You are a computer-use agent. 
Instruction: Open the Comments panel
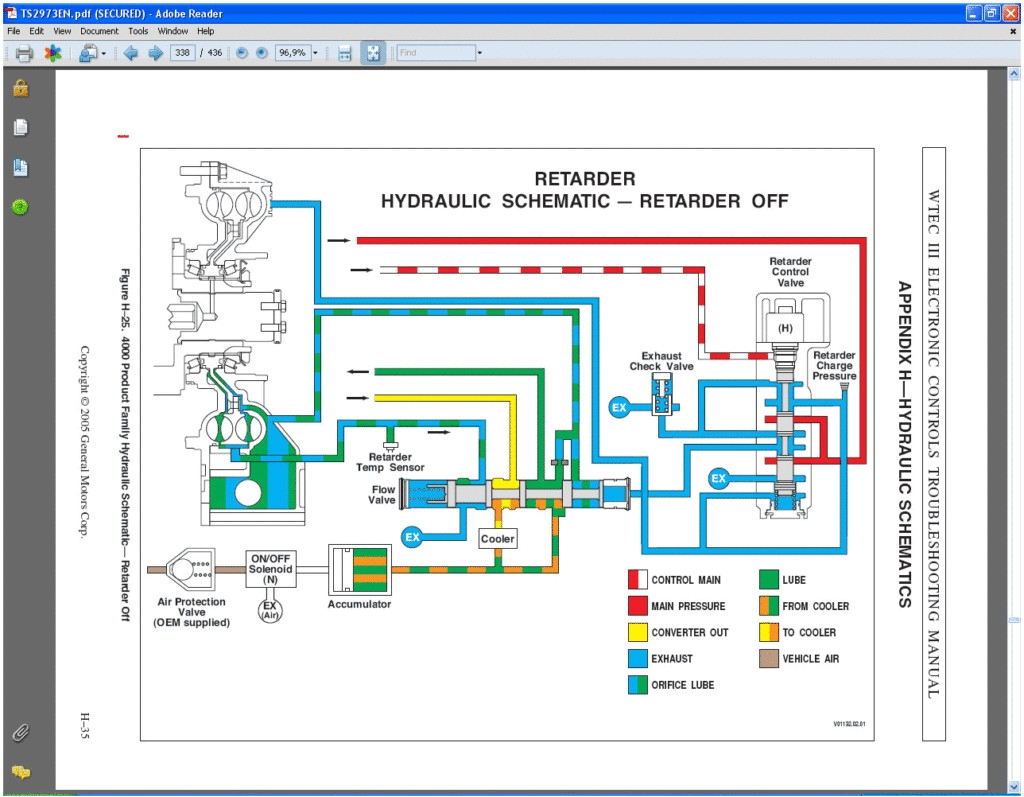20,772
